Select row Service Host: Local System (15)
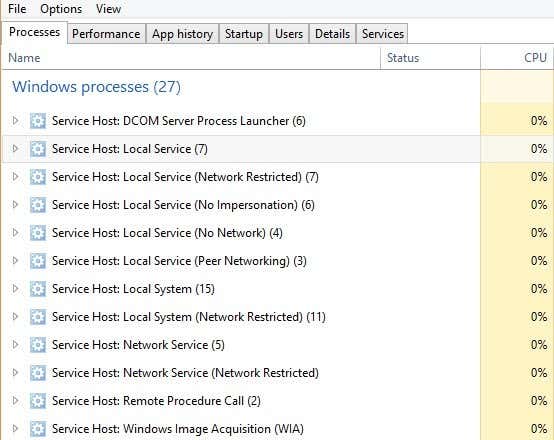Screen dimensions: 554x440 277,289
